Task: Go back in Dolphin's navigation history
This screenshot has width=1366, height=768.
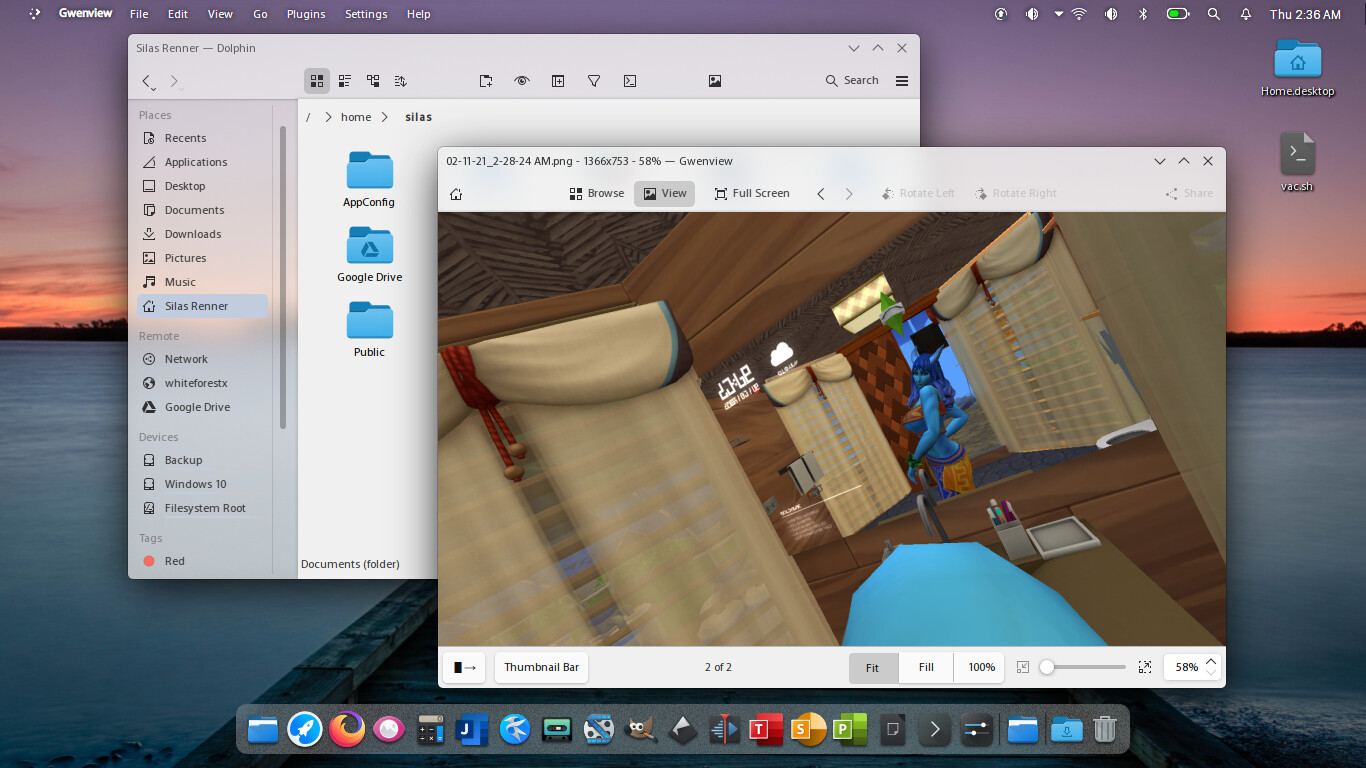Action: (146, 81)
